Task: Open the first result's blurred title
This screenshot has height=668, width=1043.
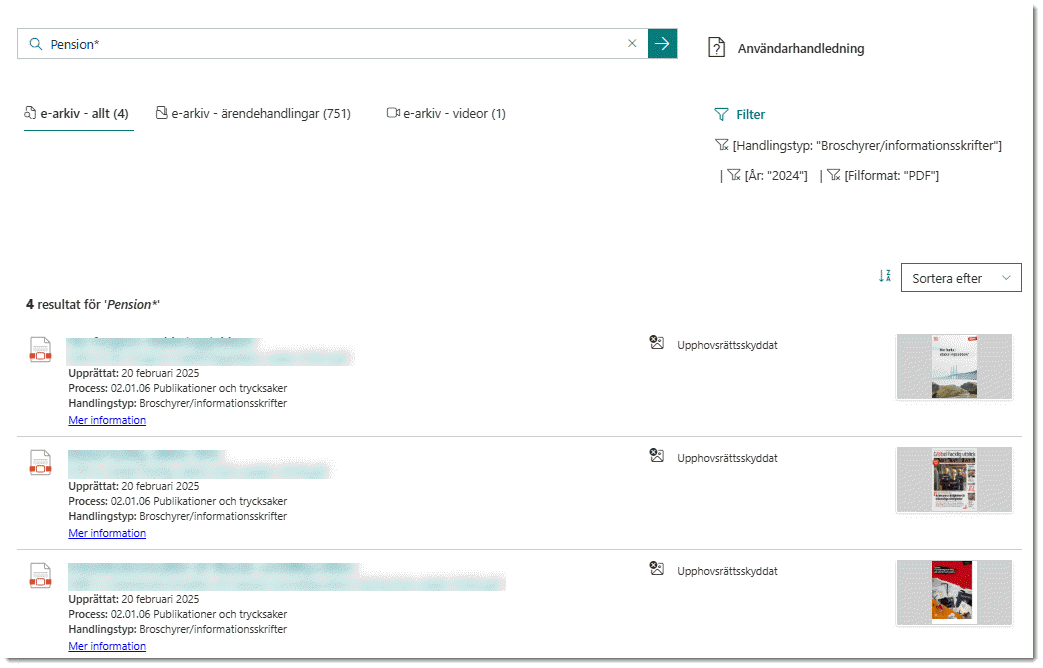Action: coord(210,351)
